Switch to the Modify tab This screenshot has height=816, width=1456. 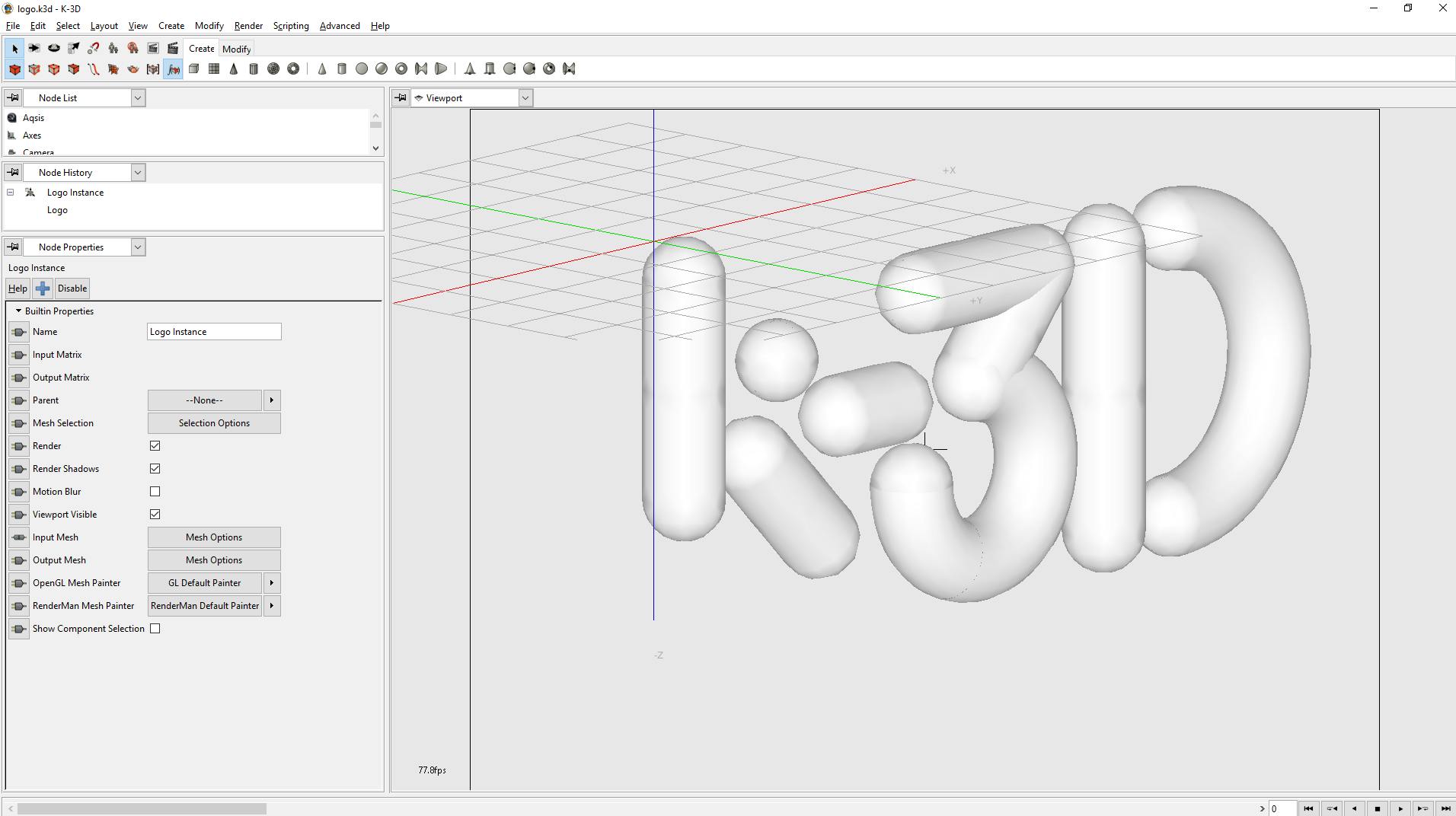[x=236, y=48]
